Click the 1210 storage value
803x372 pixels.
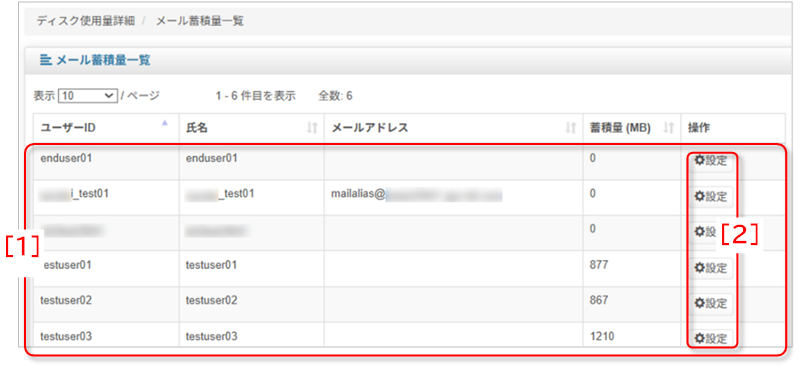click(x=602, y=337)
